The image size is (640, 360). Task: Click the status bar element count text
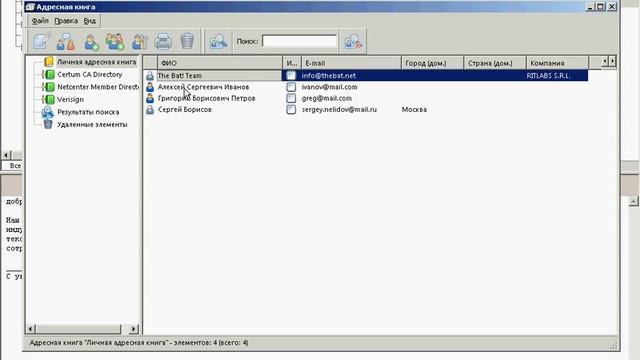139,343
